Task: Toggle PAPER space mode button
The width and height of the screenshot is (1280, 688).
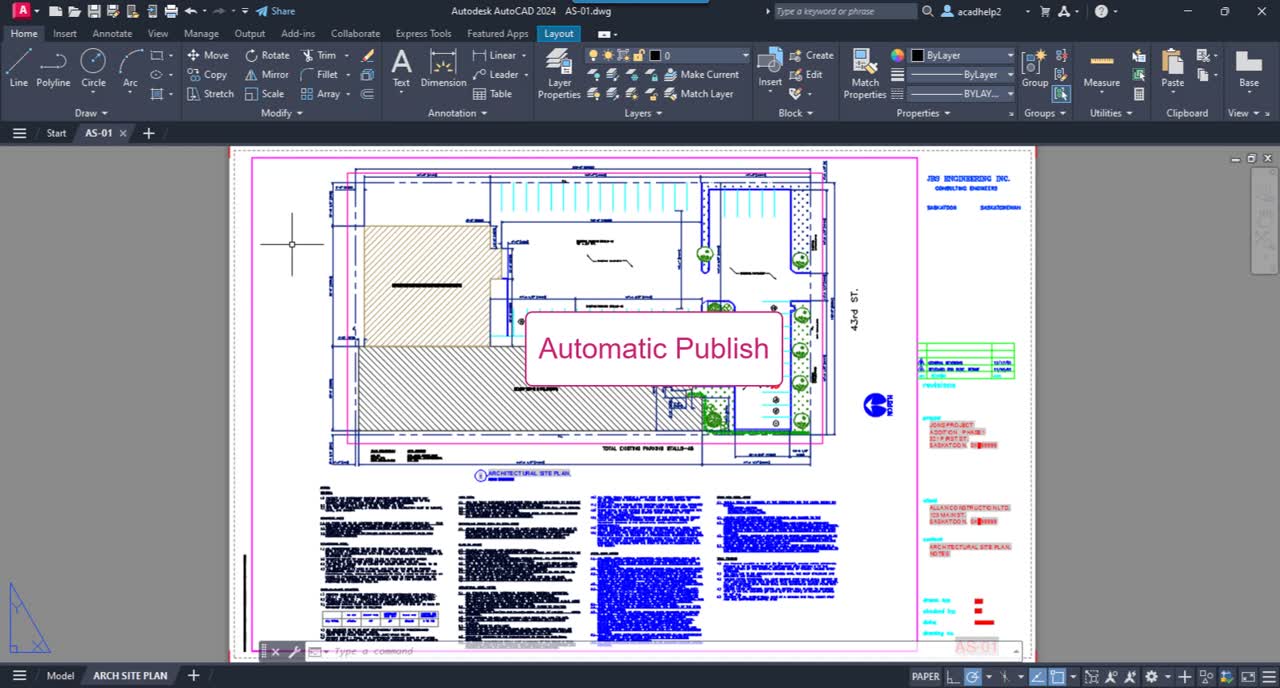Action: (925, 677)
